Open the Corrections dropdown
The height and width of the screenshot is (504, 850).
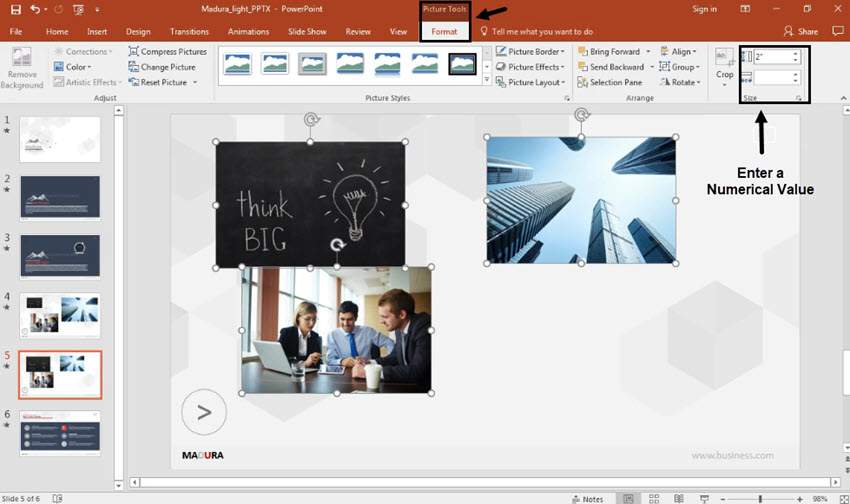click(83, 51)
